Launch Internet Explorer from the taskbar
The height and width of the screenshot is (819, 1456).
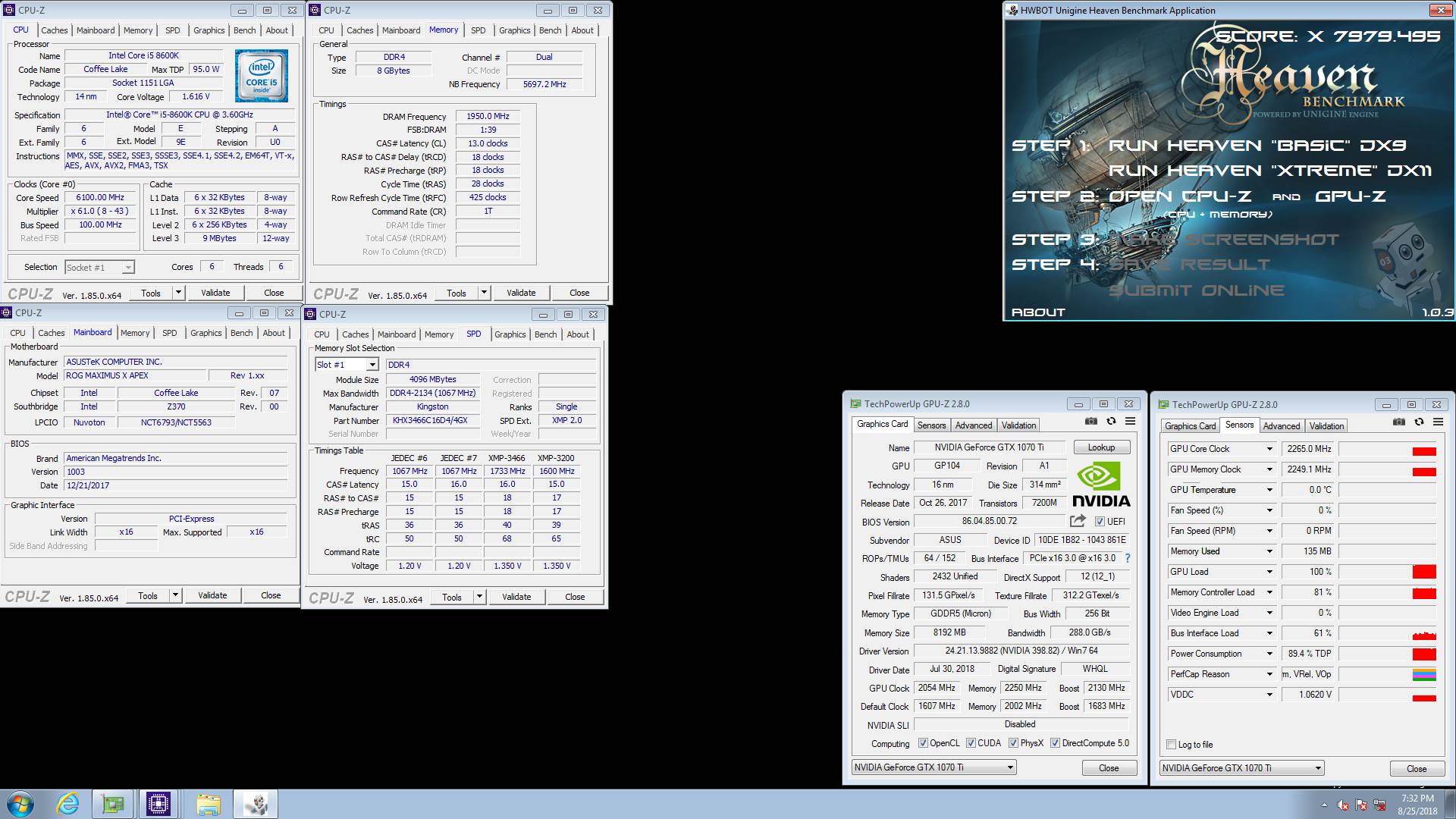67,804
